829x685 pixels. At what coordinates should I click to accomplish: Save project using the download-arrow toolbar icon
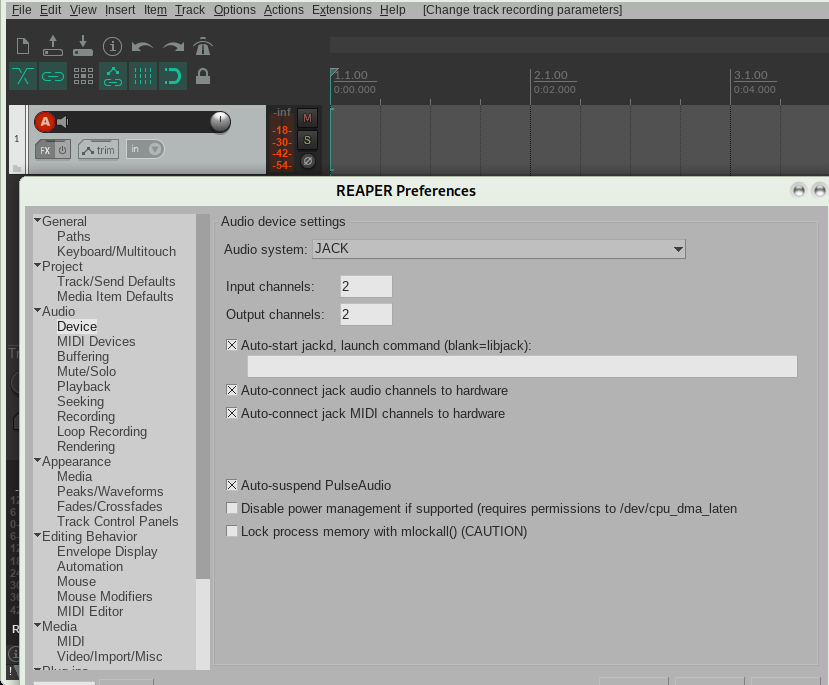(x=83, y=47)
